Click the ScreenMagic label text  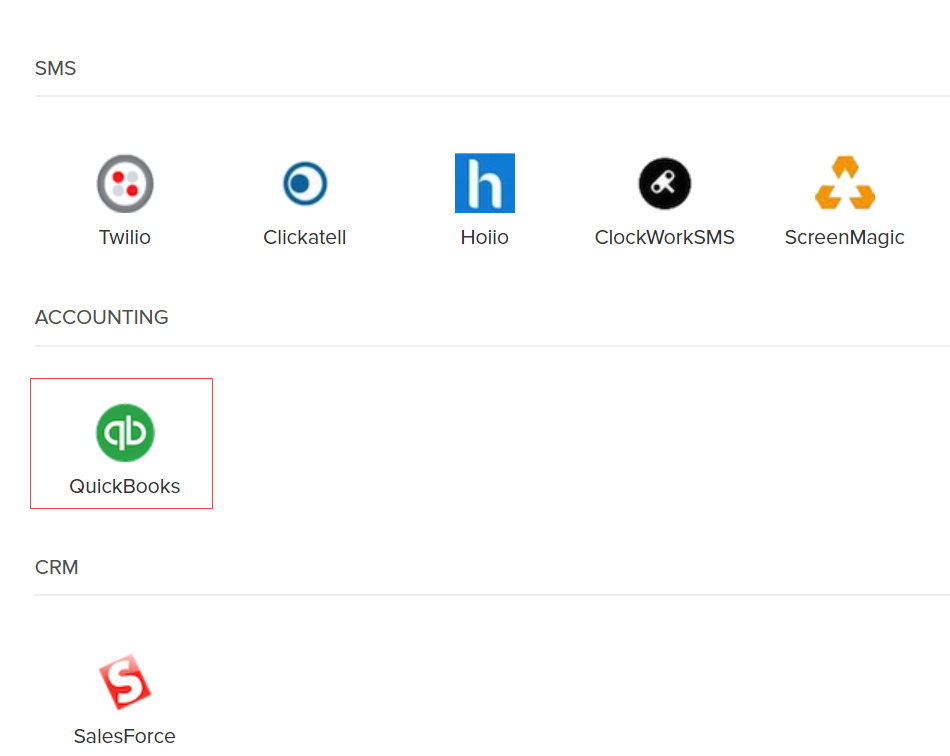(845, 237)
